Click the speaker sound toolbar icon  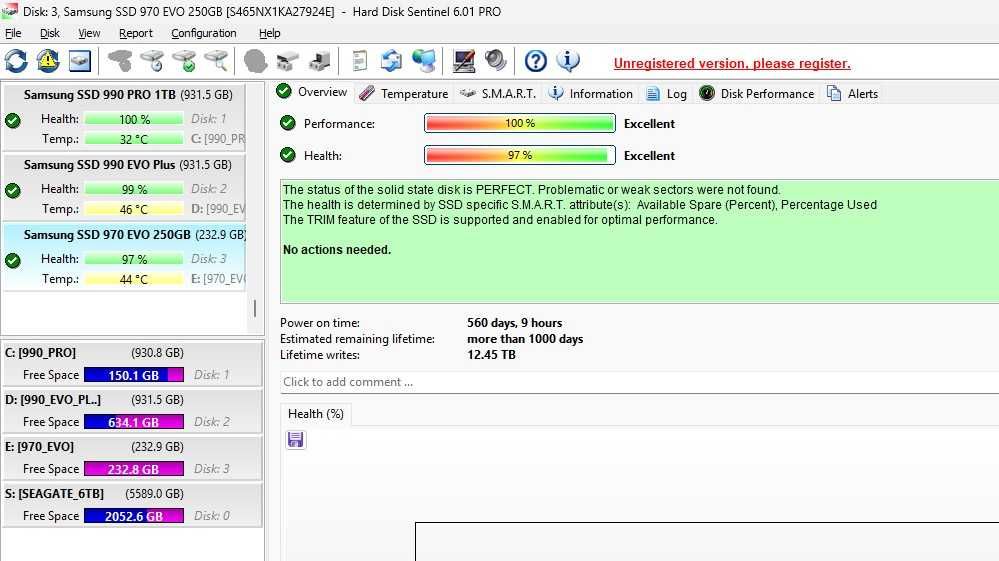point(495,61)
